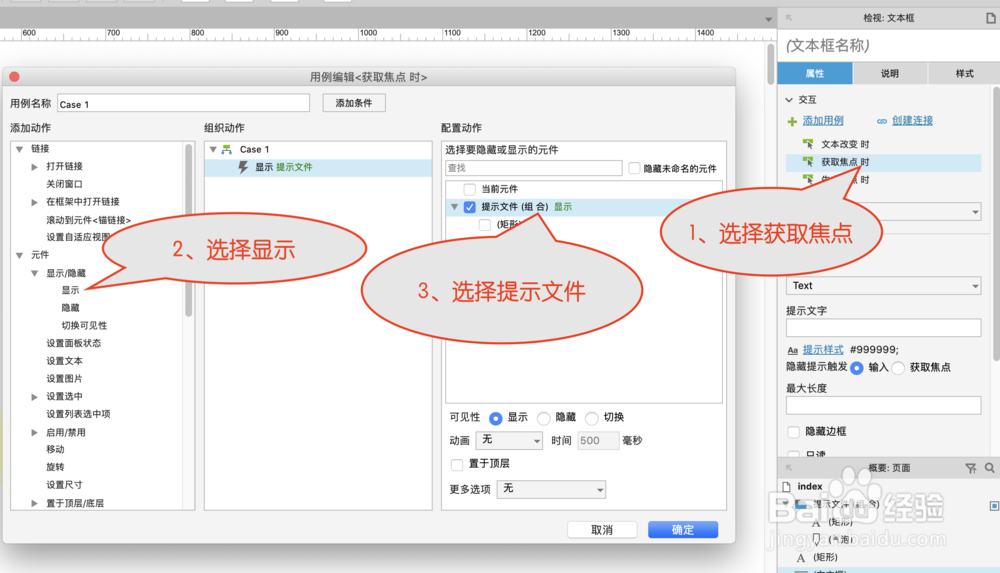Image resolution: width=1000 pixels, height=573 pixels.
Task: Click the bubble shape icon in the outline
Action: pyautogui.click(x=816, y=540)
